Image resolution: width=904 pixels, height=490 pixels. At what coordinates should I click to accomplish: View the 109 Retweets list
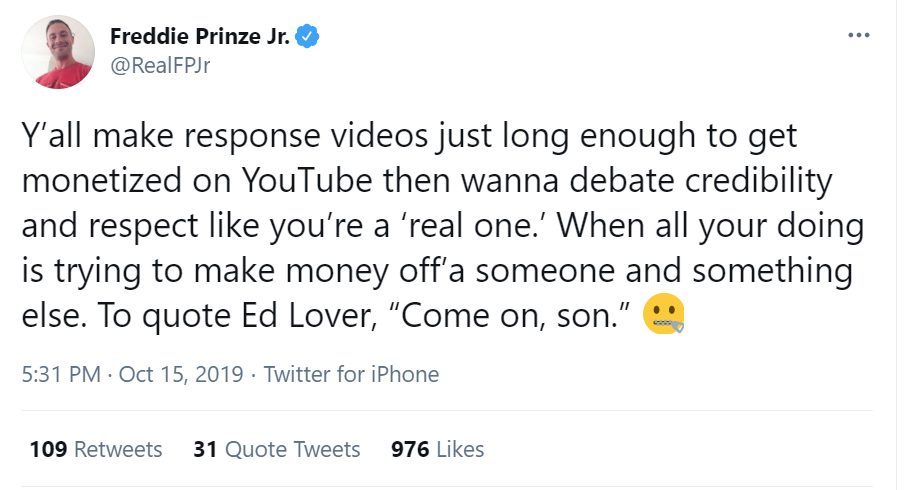click(95, 450)
